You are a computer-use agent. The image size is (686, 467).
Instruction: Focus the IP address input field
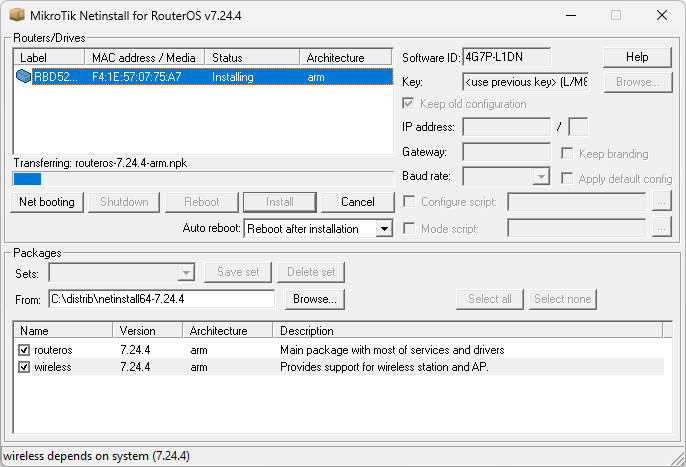click(x=507, y=127)
